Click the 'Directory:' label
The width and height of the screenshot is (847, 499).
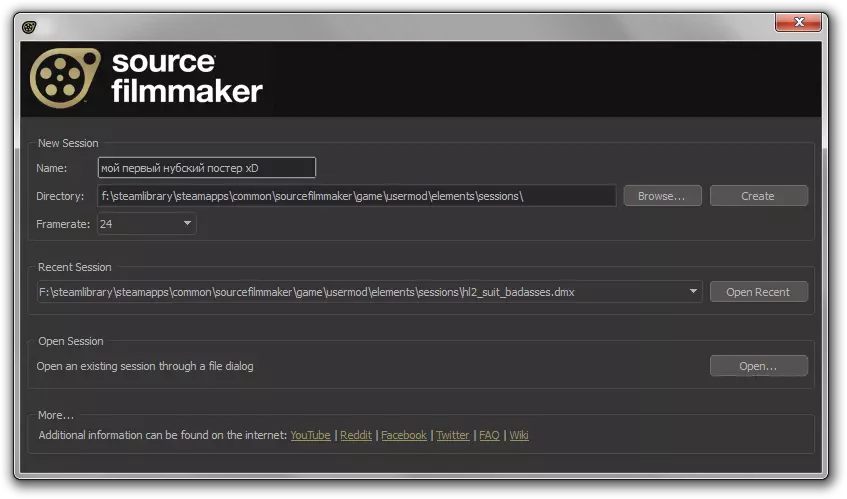coord(60,196)
